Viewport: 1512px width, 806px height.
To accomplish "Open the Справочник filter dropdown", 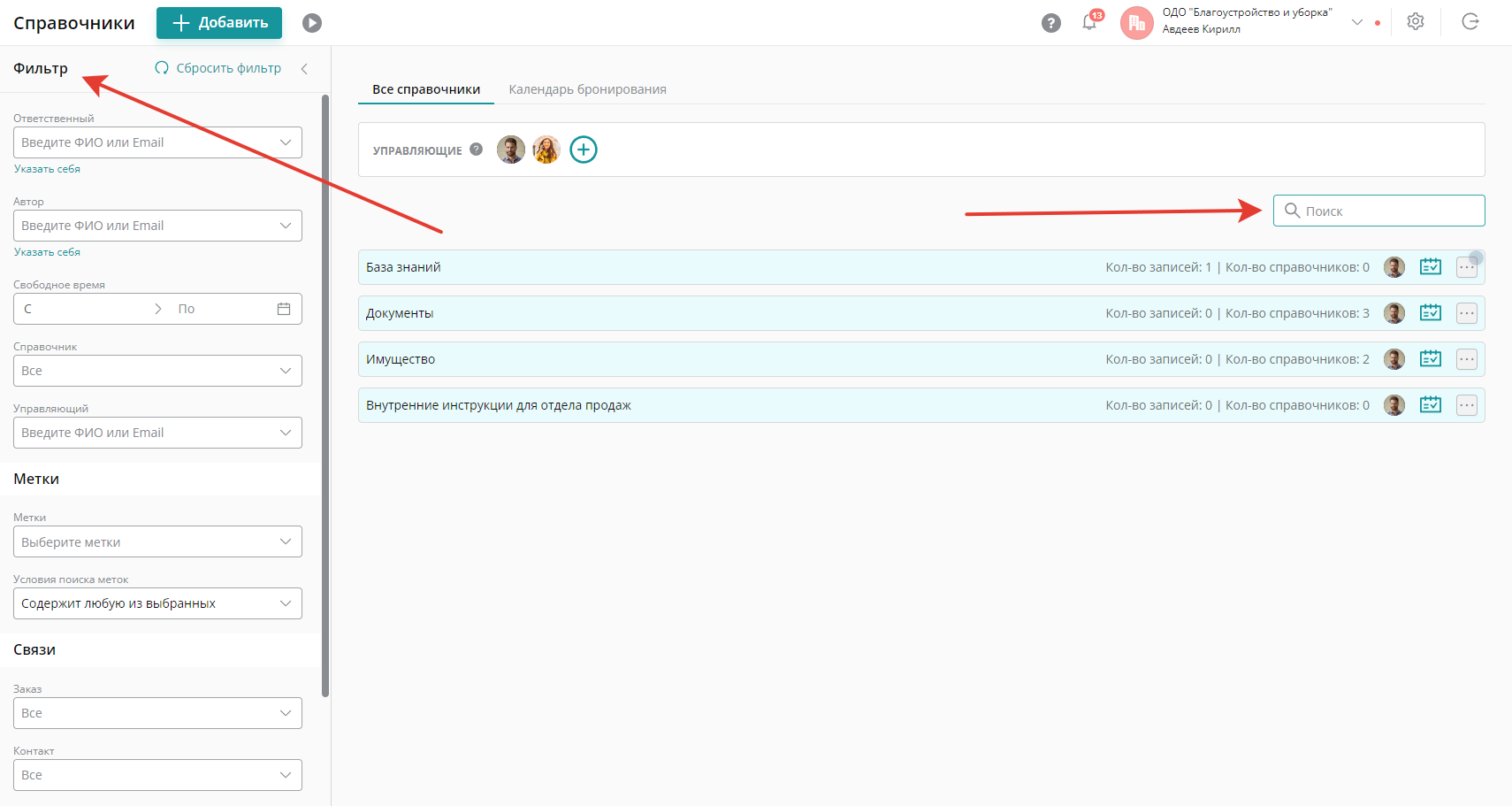I will (x=157, y=371).
